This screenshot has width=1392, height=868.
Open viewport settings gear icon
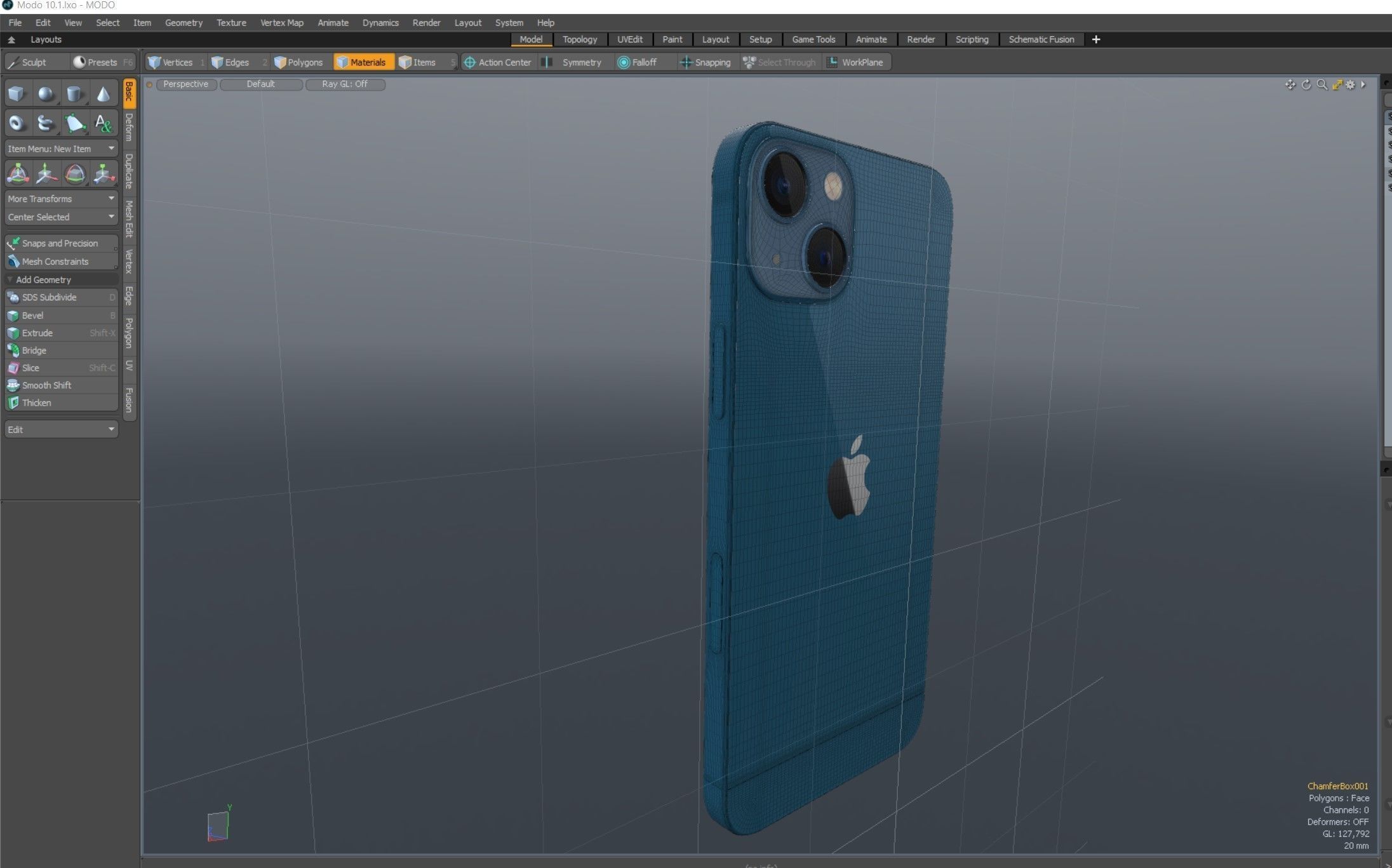click(x=1350, y=84)
